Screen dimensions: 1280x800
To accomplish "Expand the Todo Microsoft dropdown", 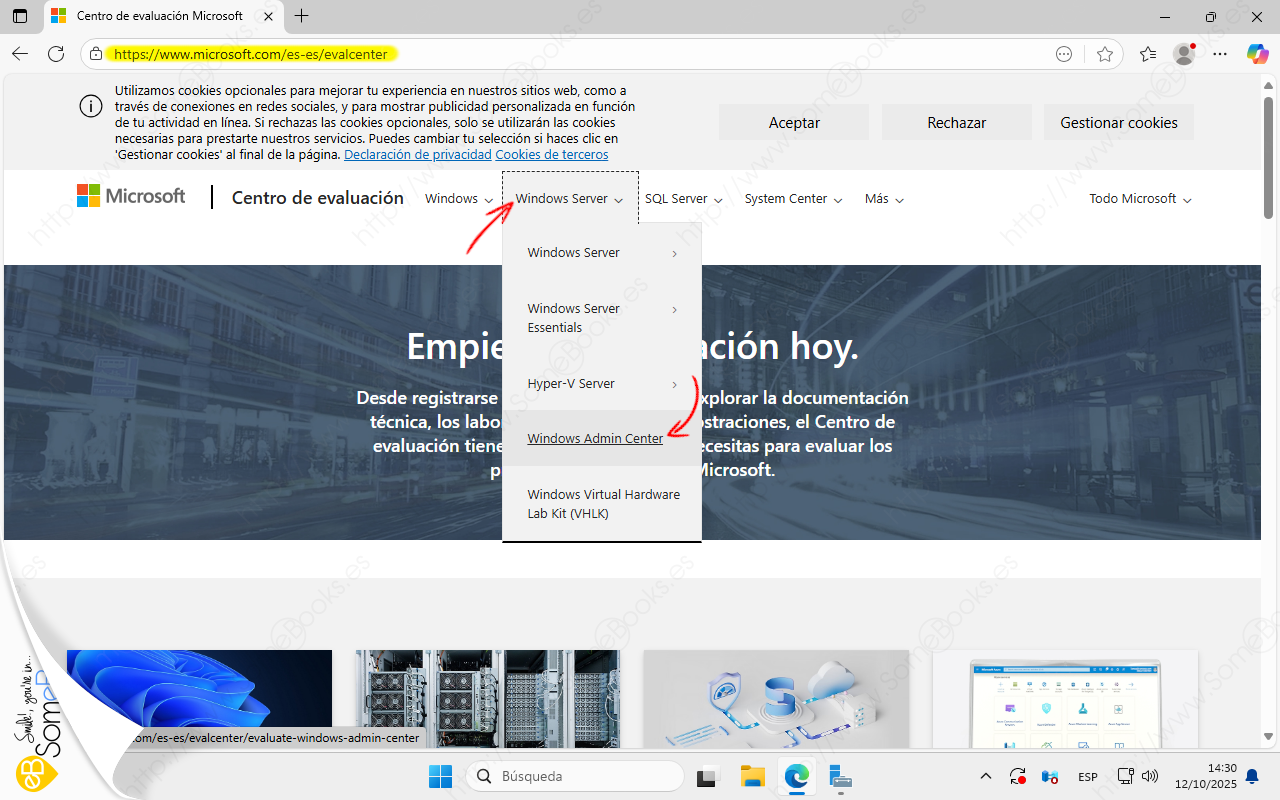I will pos(1140,199).
